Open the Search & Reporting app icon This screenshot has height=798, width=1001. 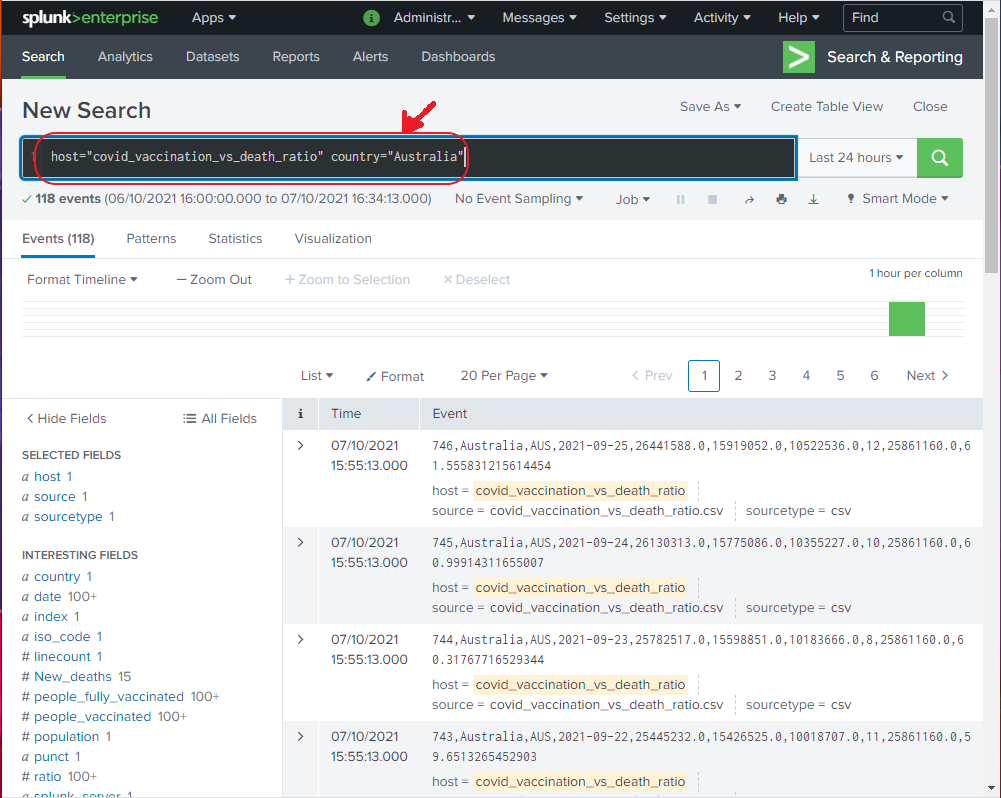[798, 57]
